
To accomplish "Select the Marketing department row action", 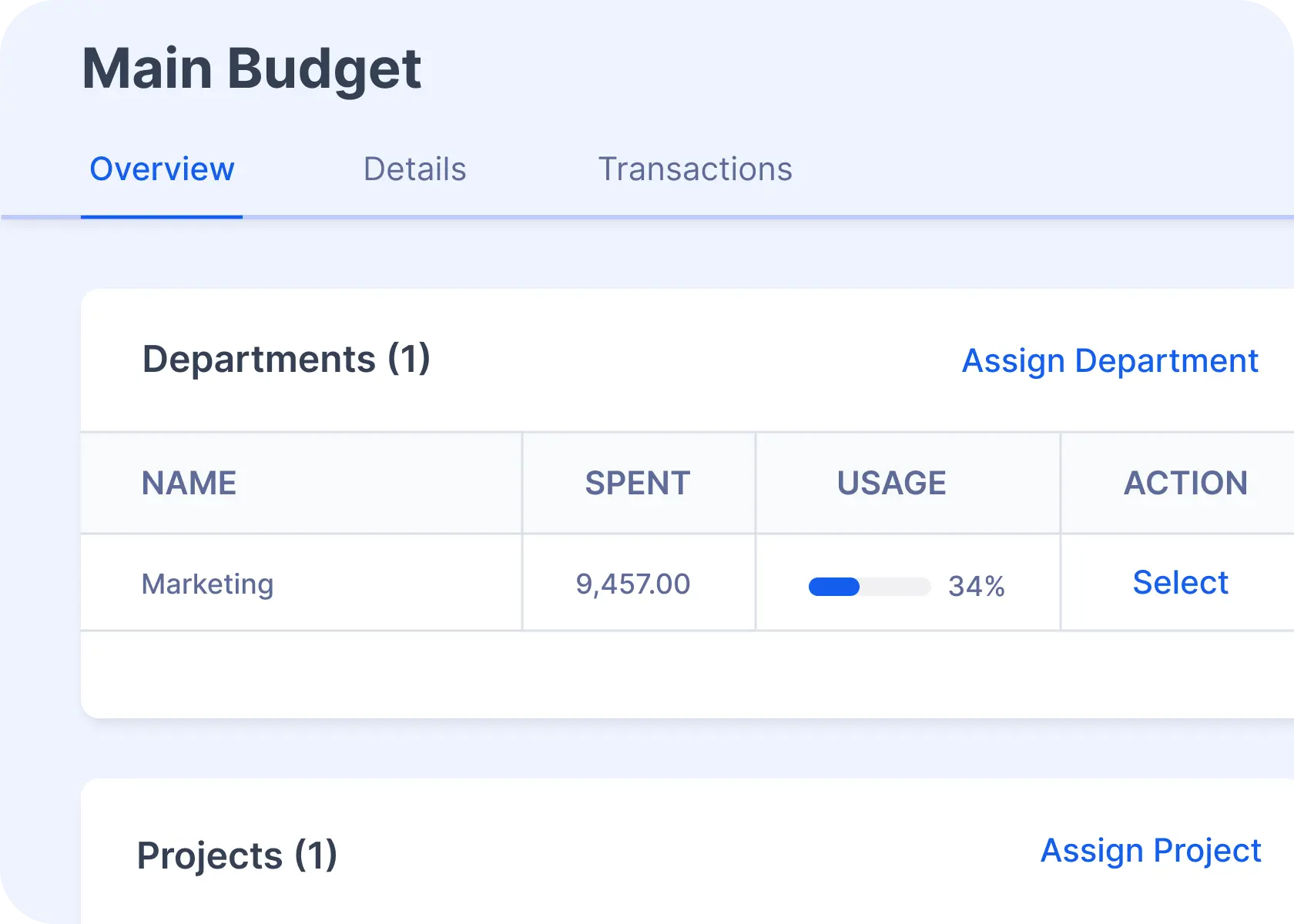I will [1180, 583].
